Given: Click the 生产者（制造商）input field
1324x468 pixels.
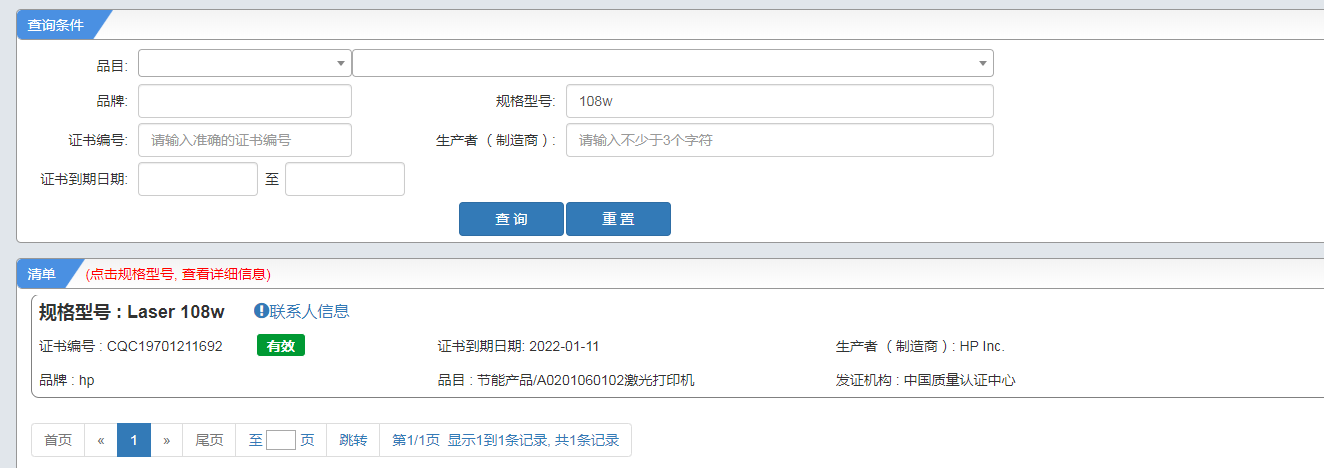Looking at the screenshot, I should point(780,140).
